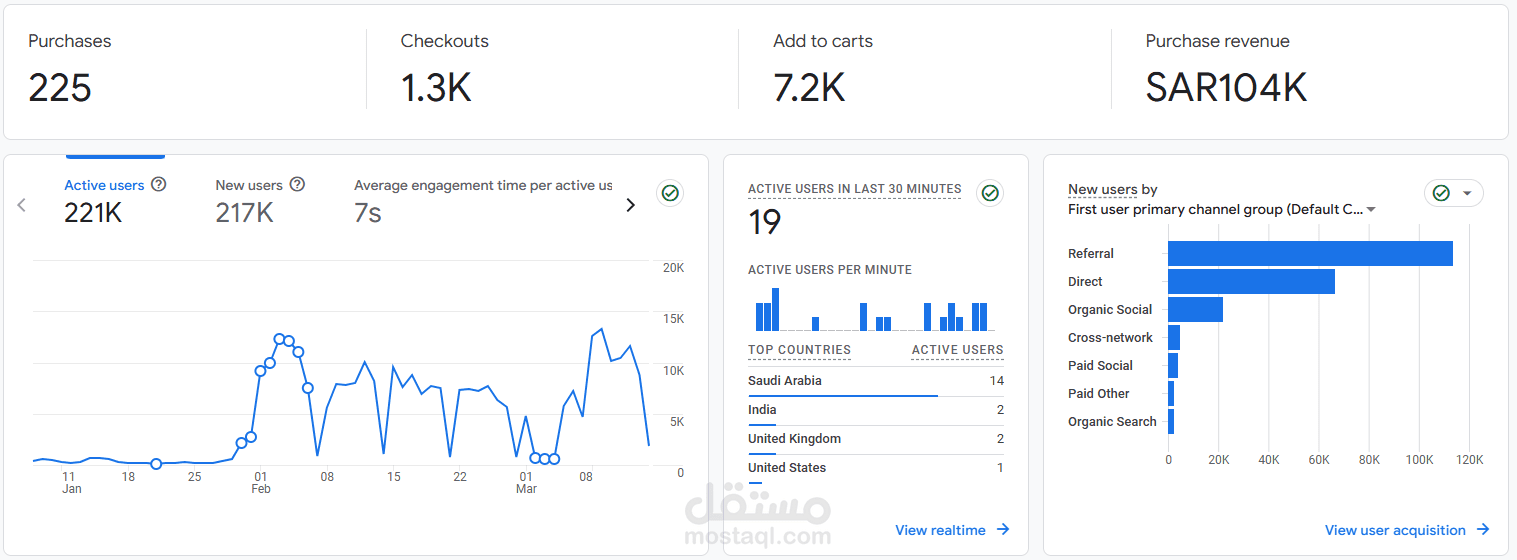Viewport: 1517px width, 560px height.
Task: Click the arrow icon beside View user acquisition
Action: click(x=1483, y=530)
